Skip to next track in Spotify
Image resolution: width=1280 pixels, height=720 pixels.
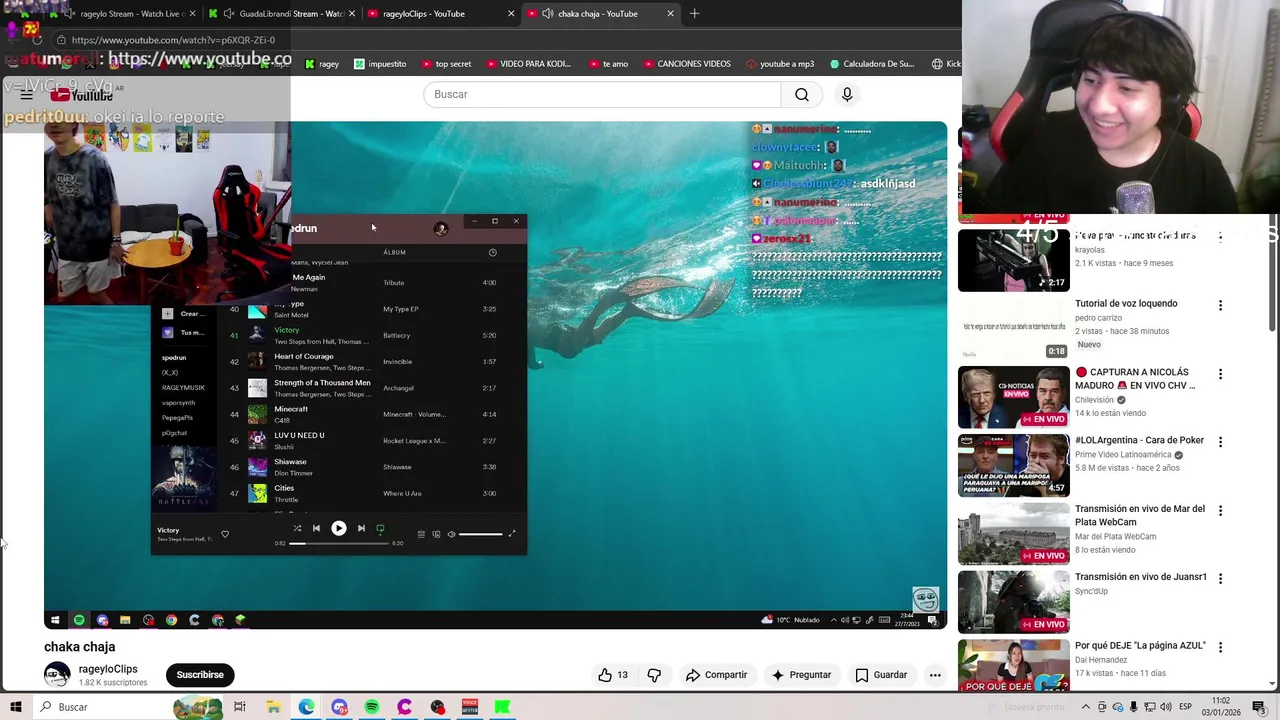click(361, 528)
